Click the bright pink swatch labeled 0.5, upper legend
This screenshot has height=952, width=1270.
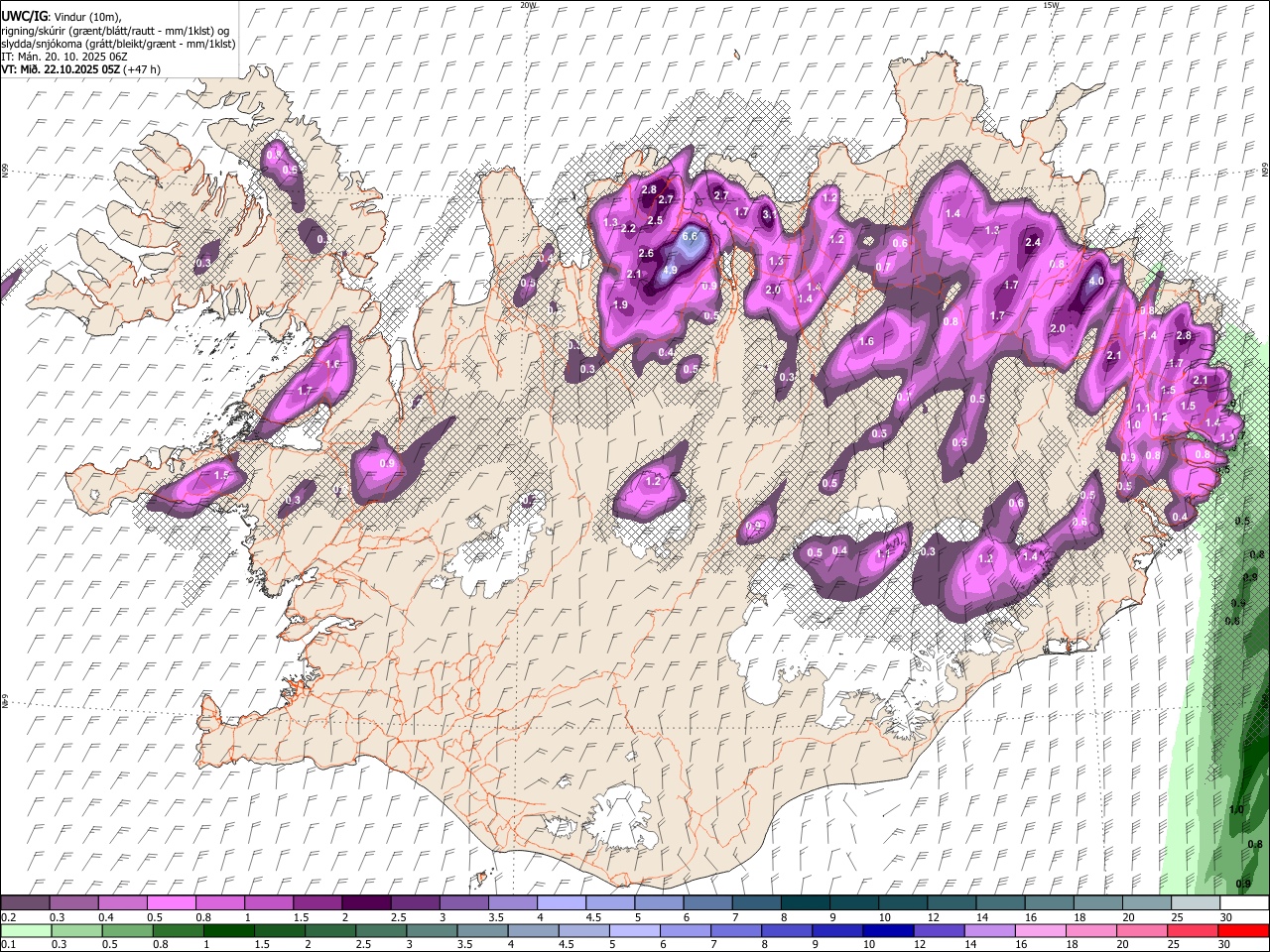(172, 903)
